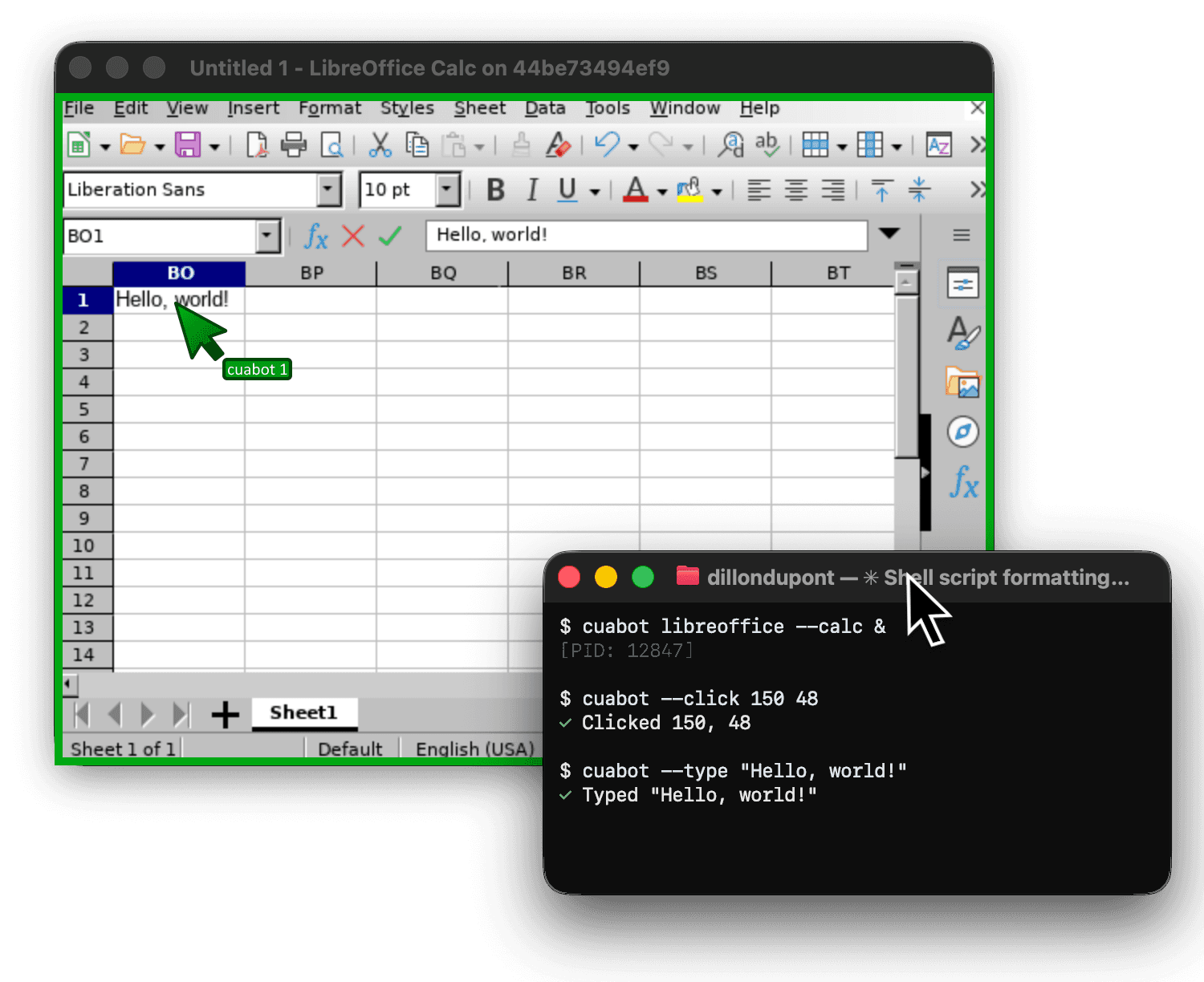Click the Copy icon
This screenshot has height=982, width=1204.
coord(417,145)
